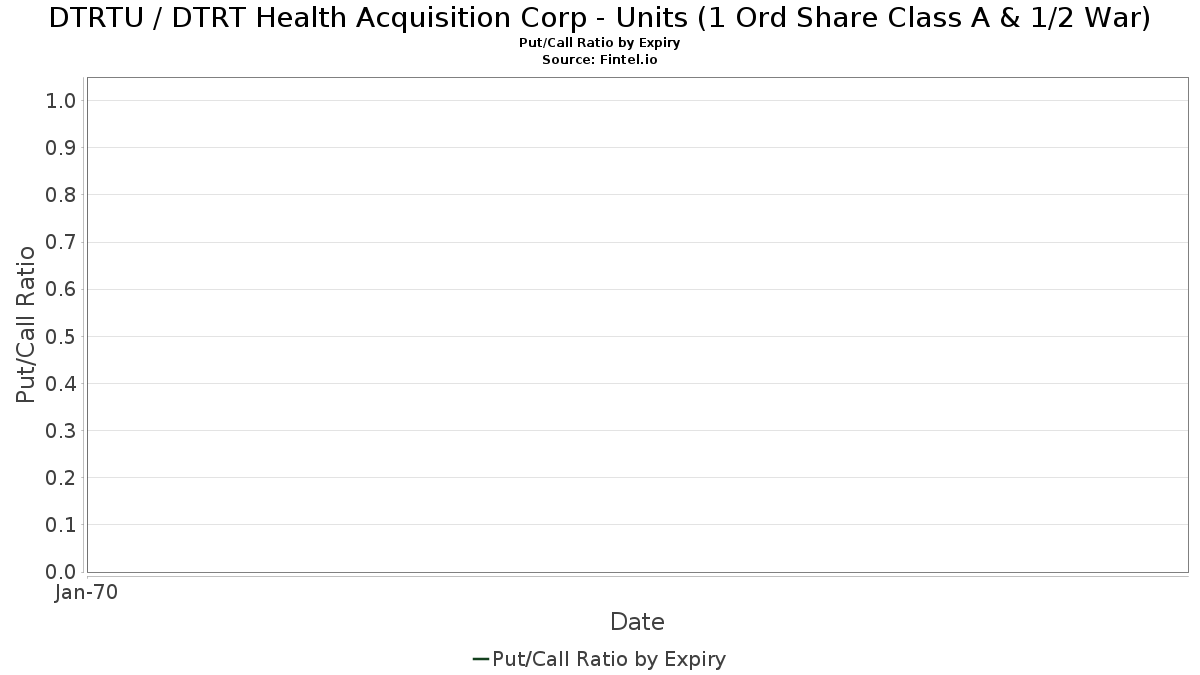This screenshot has height=675, width=1200.
Task: Click the dark green legend line marker
Action: click(x=480, y=659)
